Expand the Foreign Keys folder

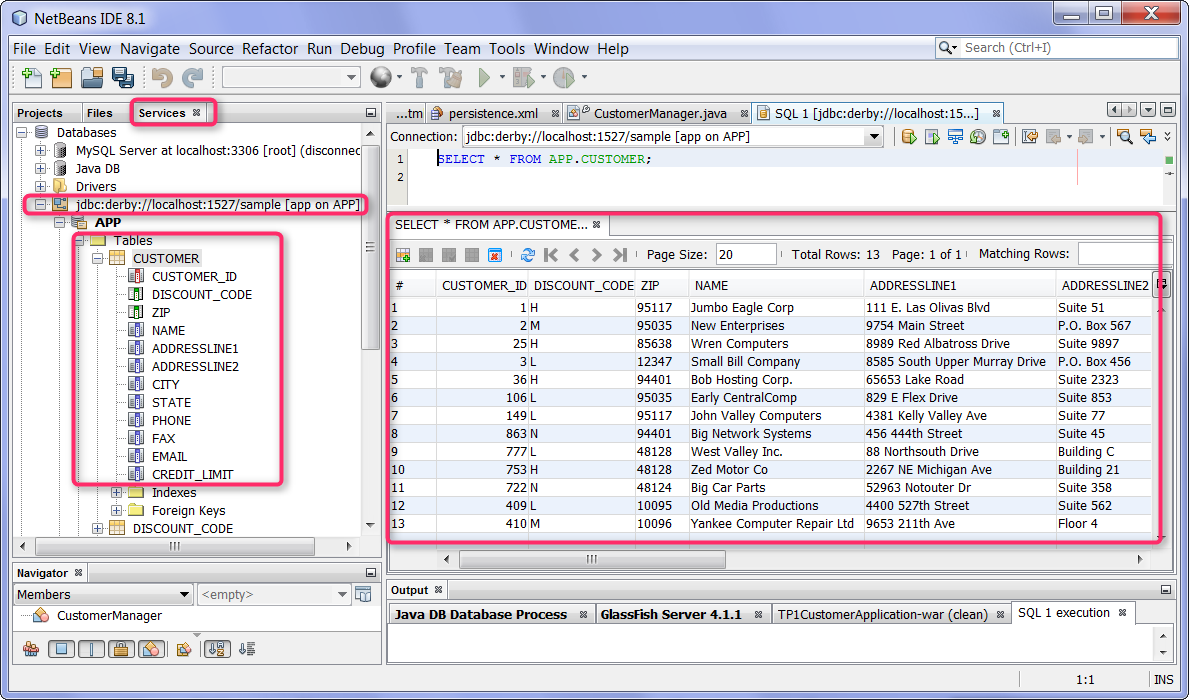click(x=117, y=510)
